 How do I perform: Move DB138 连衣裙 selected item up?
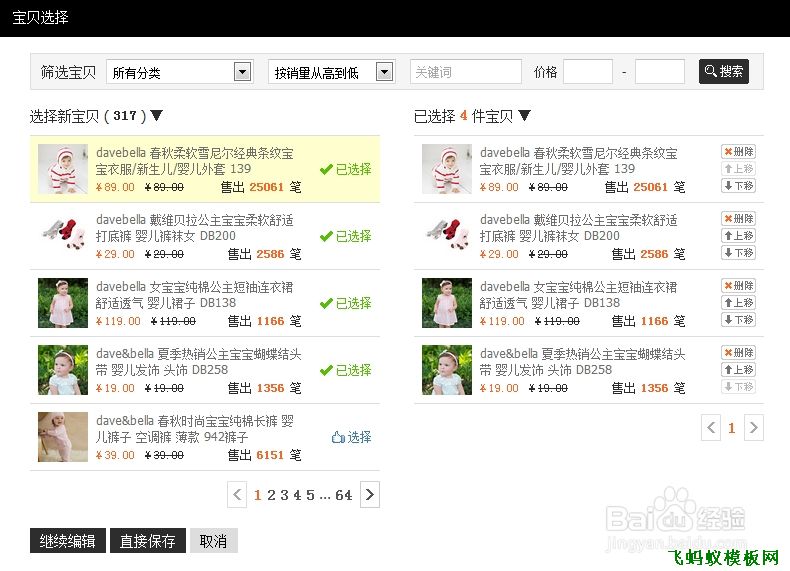(x=738, y=303)
